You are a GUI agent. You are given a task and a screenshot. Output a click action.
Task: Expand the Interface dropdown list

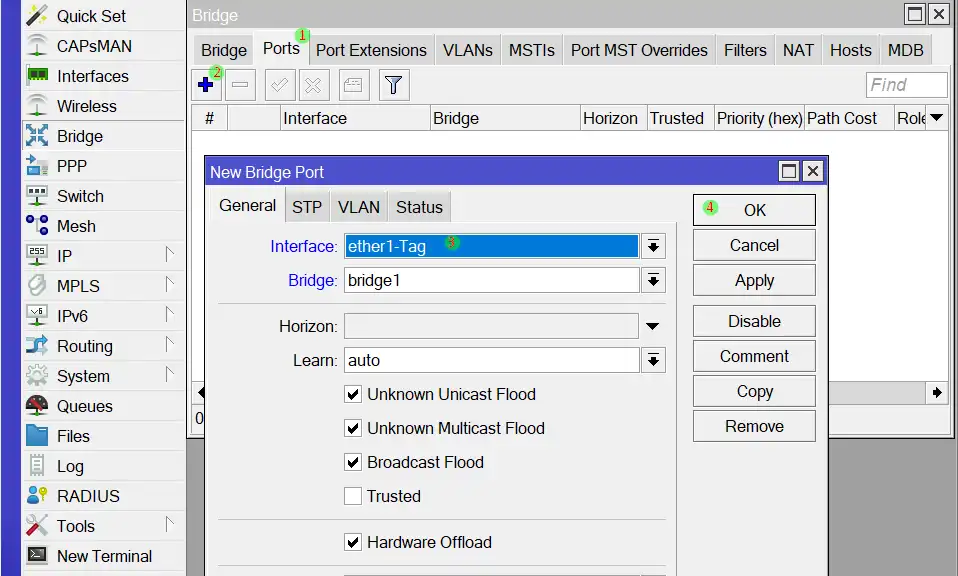pyautogui.click(x=653, y=246)
